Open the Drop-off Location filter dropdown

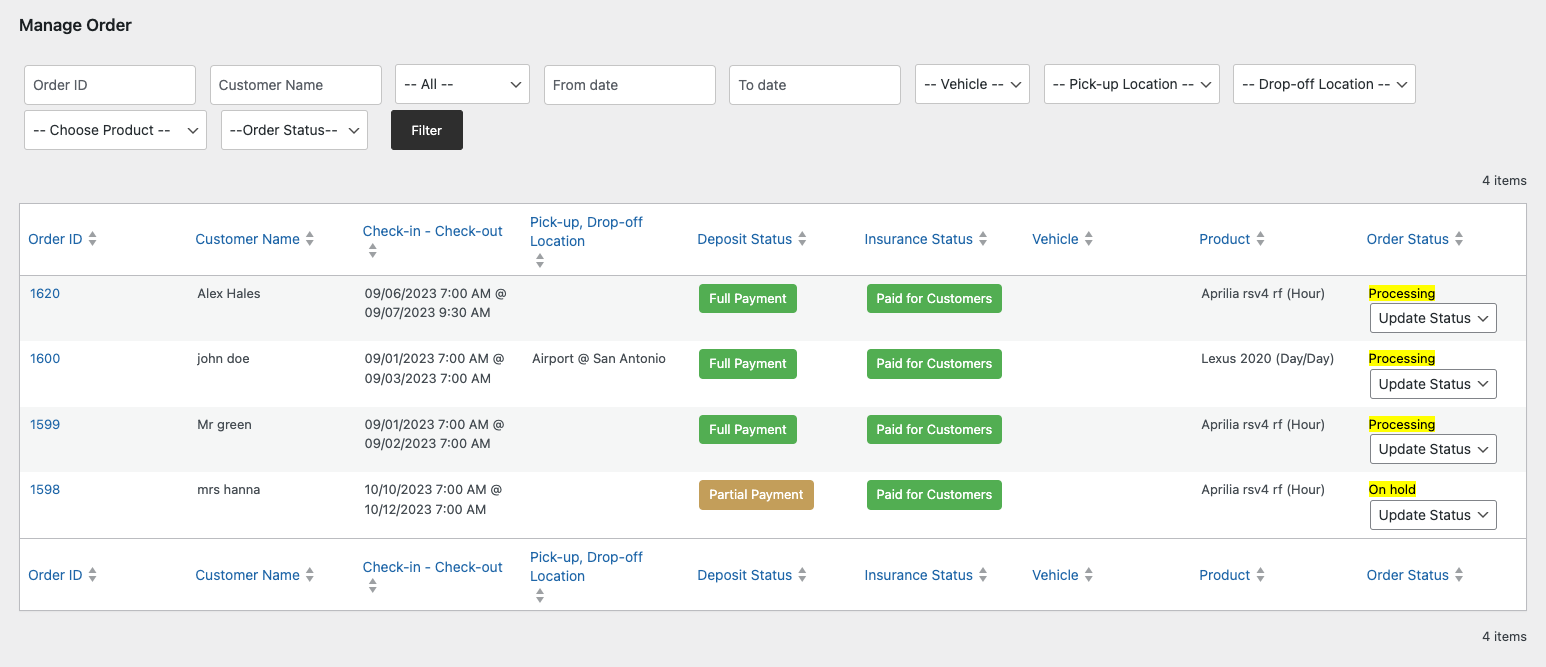coord(1323,84)
